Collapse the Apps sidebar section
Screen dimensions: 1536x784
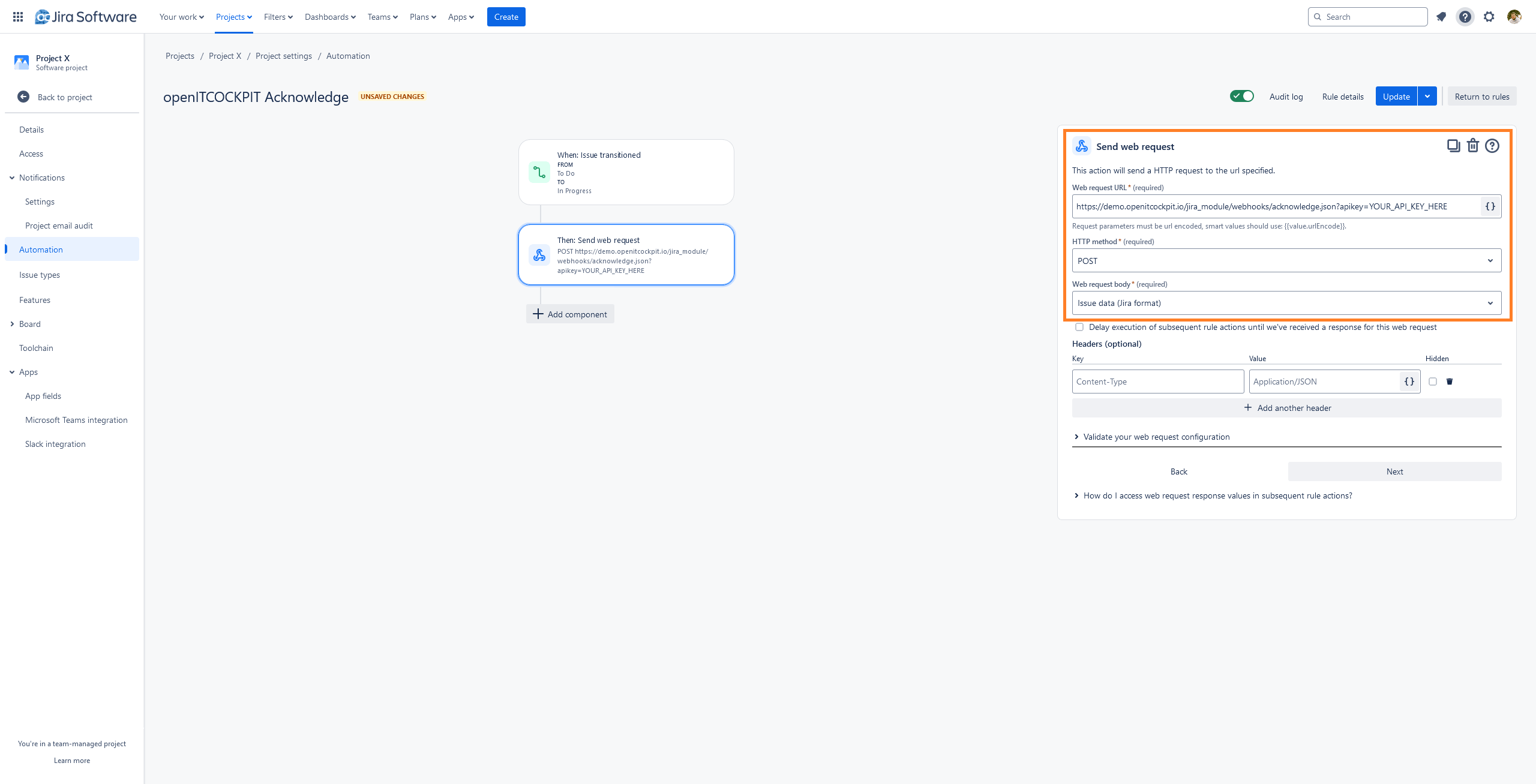[x=12, y=372]
